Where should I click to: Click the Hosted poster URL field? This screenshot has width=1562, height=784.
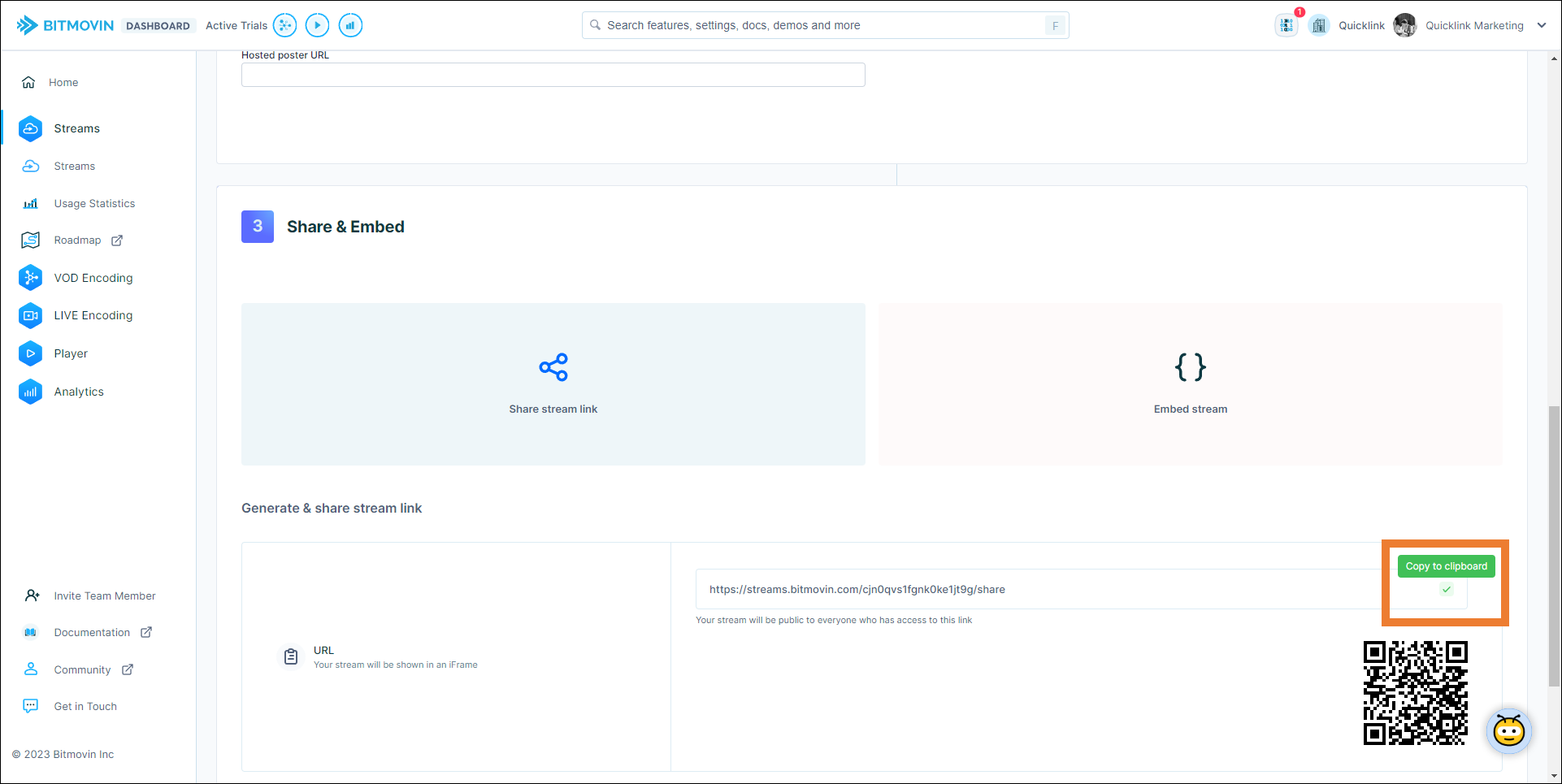553,75
